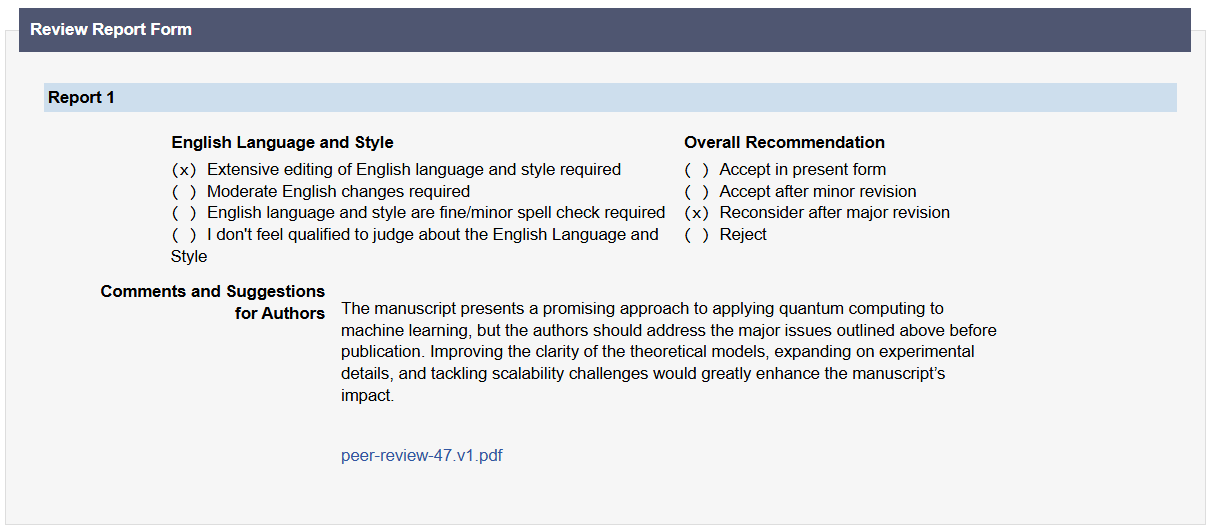Image resolution: width=1210 pixels, height=531 pixels.
Task: Click the 'English Language and Style' heading
Action: point(282,143)
